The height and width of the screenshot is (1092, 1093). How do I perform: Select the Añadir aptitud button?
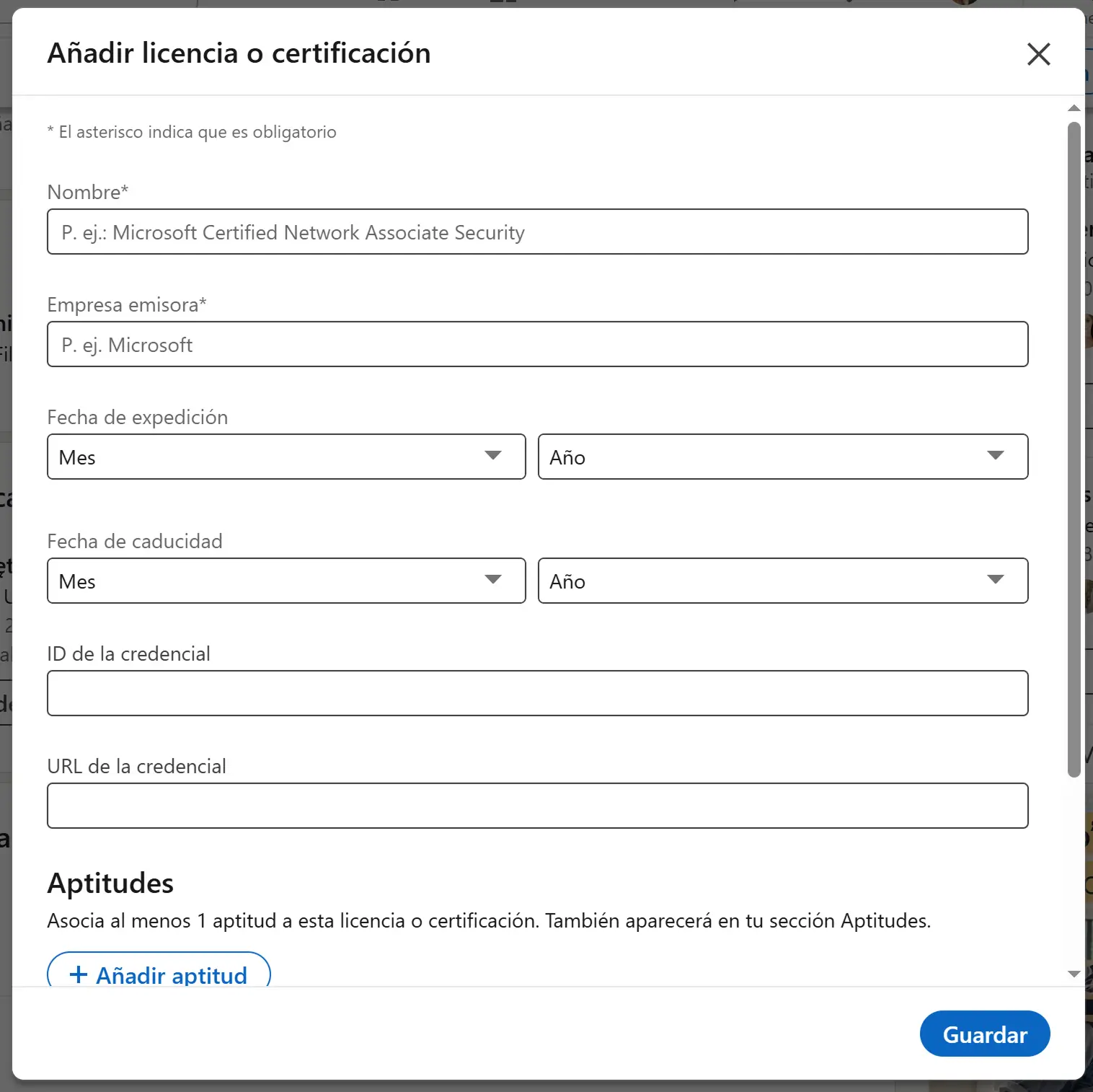pyautogui.click(x=159, y=974)
